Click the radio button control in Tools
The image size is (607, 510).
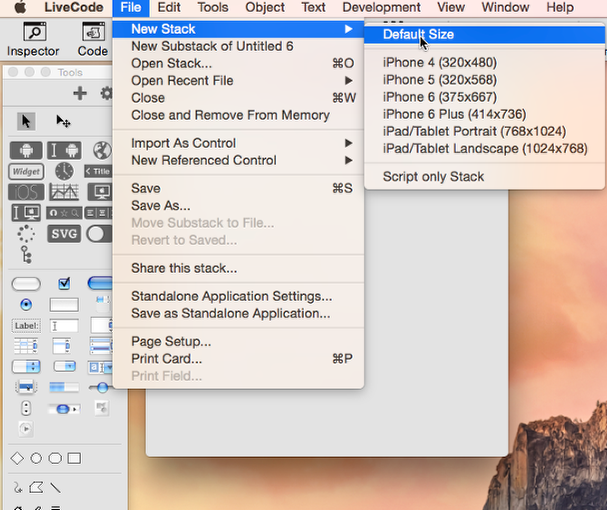point(26,305)
